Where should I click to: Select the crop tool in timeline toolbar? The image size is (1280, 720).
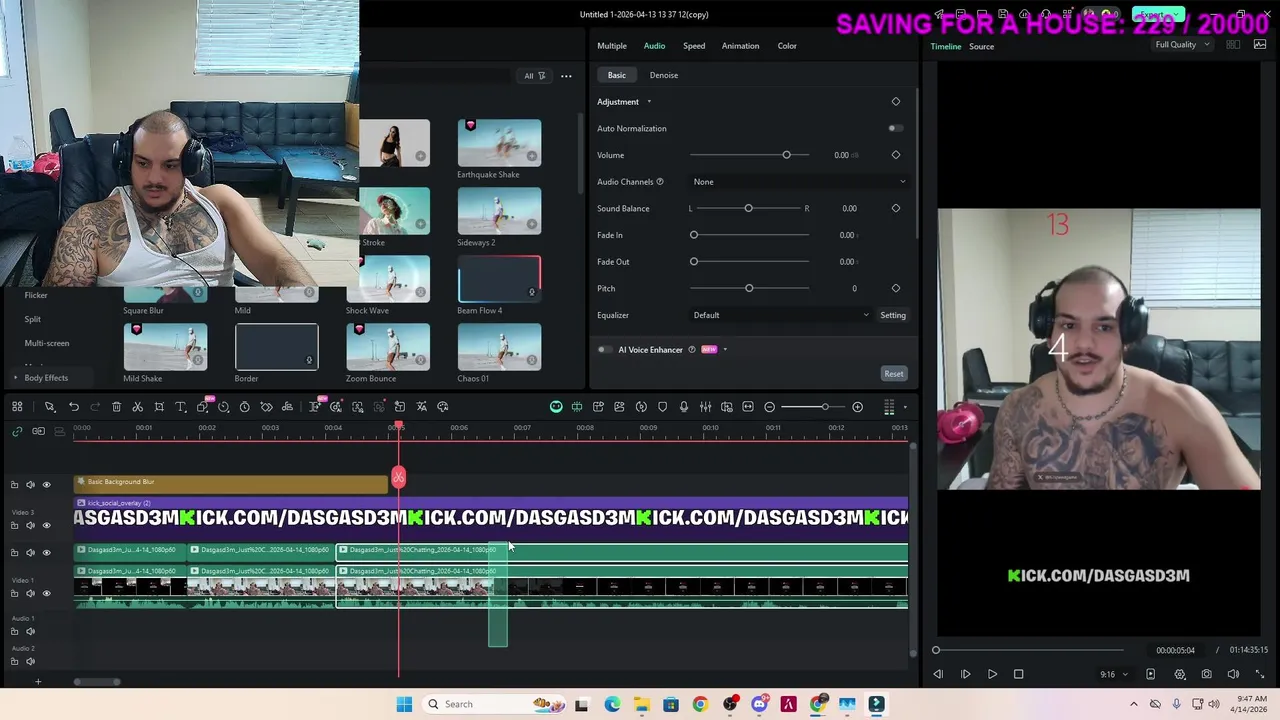(x=159, y=407)
